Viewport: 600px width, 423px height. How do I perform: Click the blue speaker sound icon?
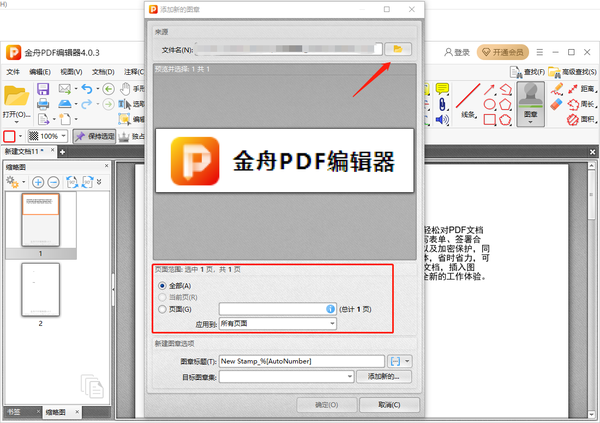coord(442,119)
